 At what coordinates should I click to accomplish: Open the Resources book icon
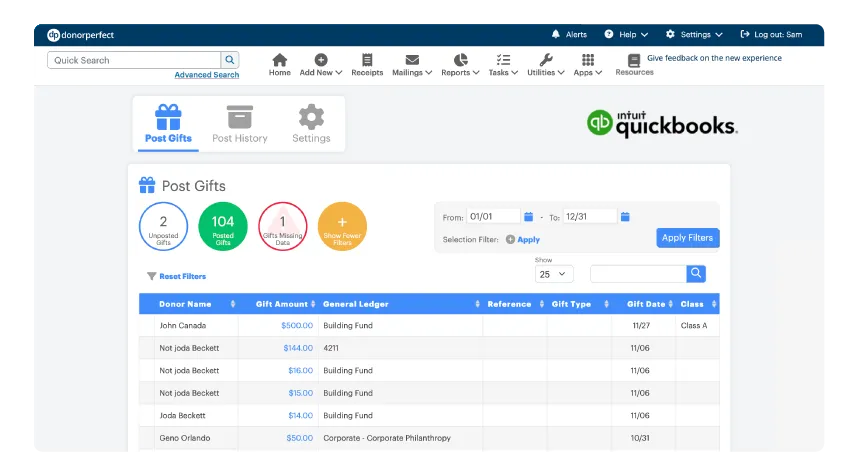tap(634, 60)
